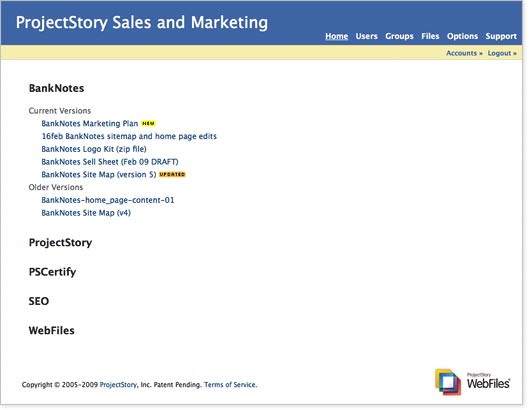The height and width of the screenshot is (410, 529).
Task: Visit the Support page
Action: (501, 36)
